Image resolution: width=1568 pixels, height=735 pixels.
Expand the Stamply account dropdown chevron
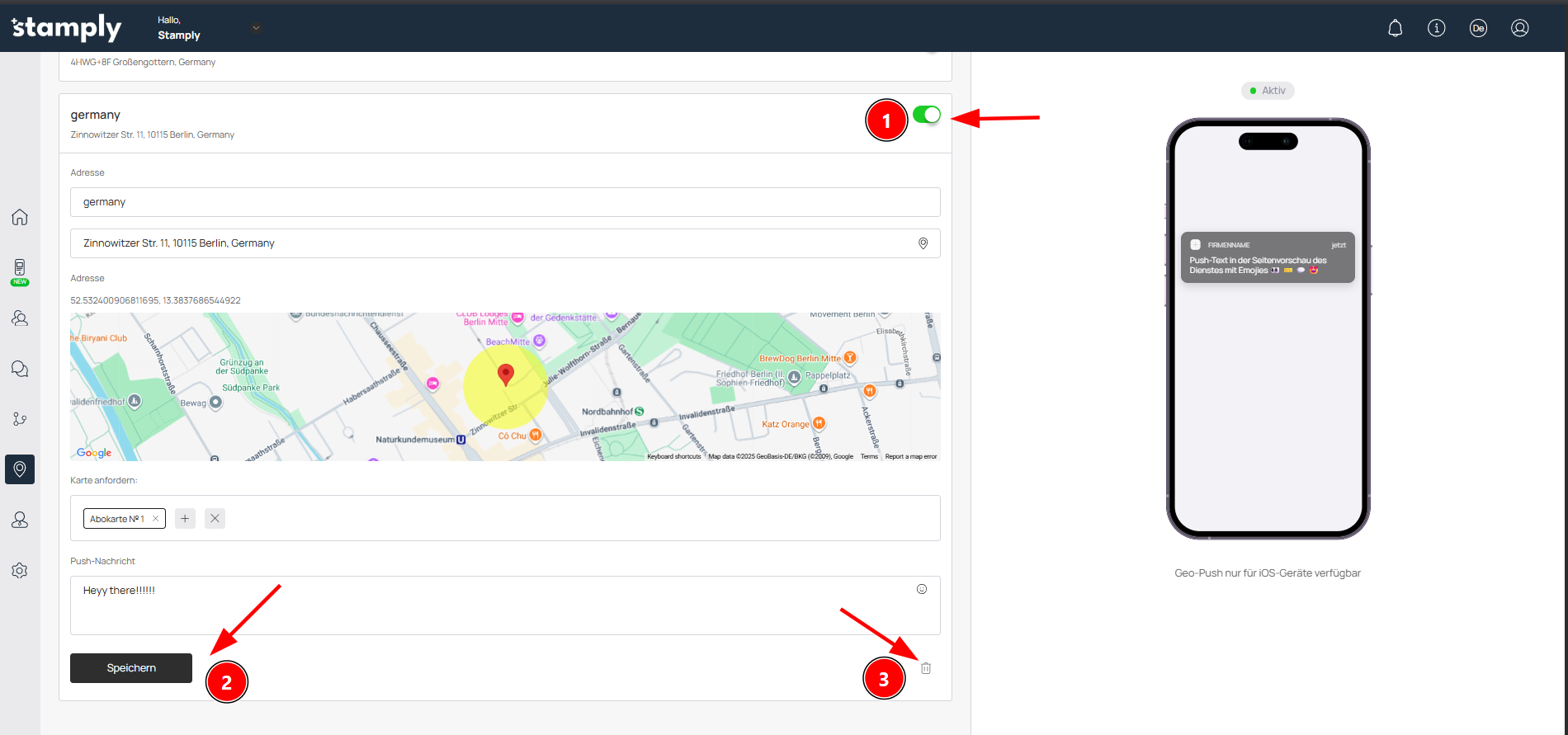point(256,28)
